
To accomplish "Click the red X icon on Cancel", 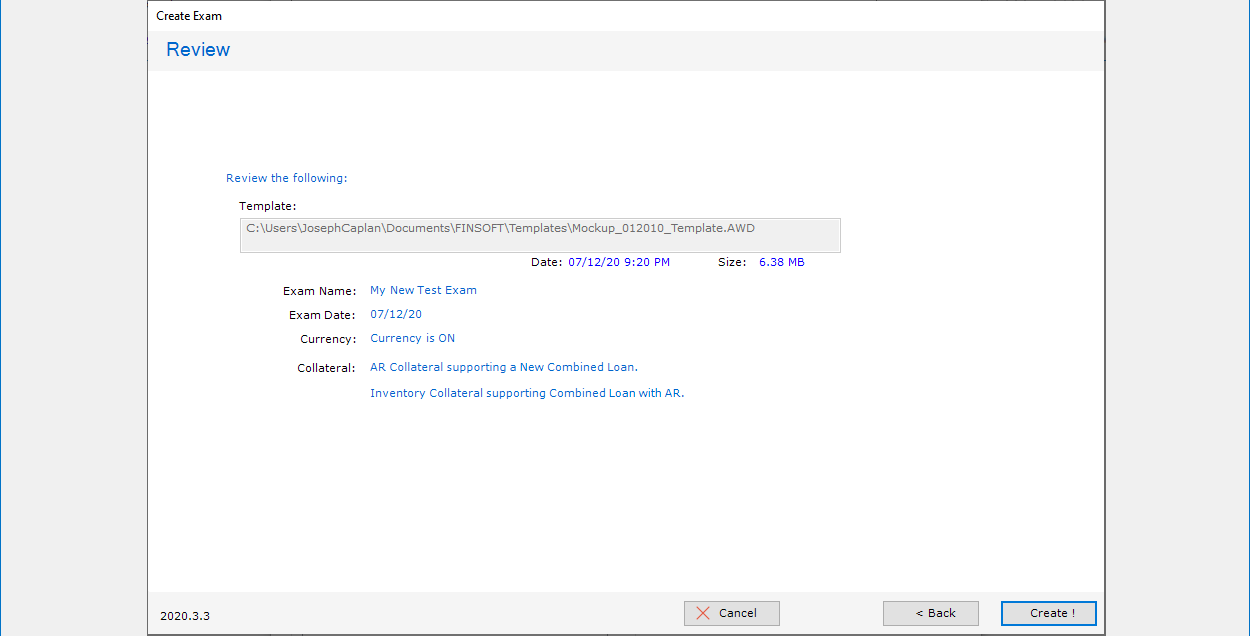I will (703, 613).
